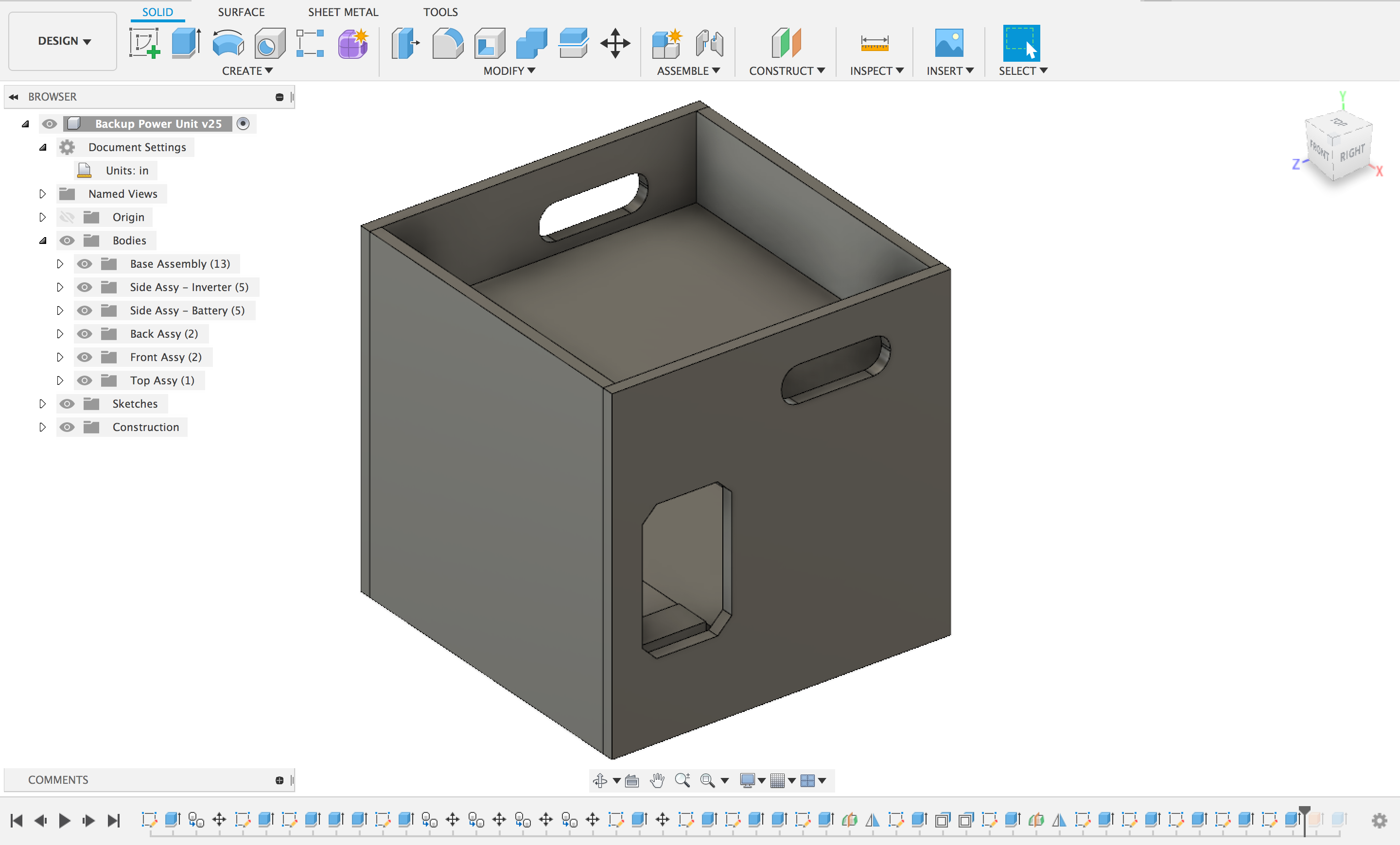Open the DESIGN workspace dropdown

click(x=63, y=41)
